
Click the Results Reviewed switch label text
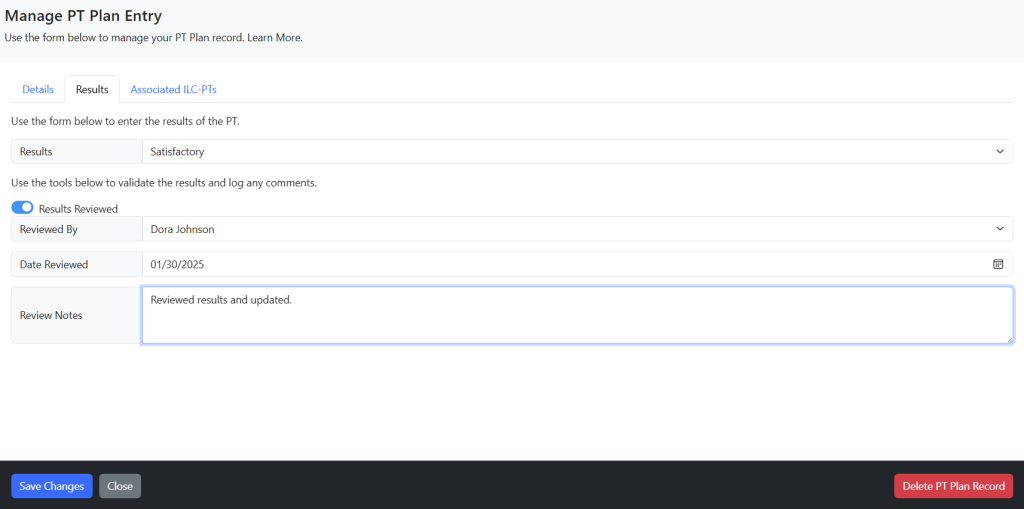coord(78,209)
